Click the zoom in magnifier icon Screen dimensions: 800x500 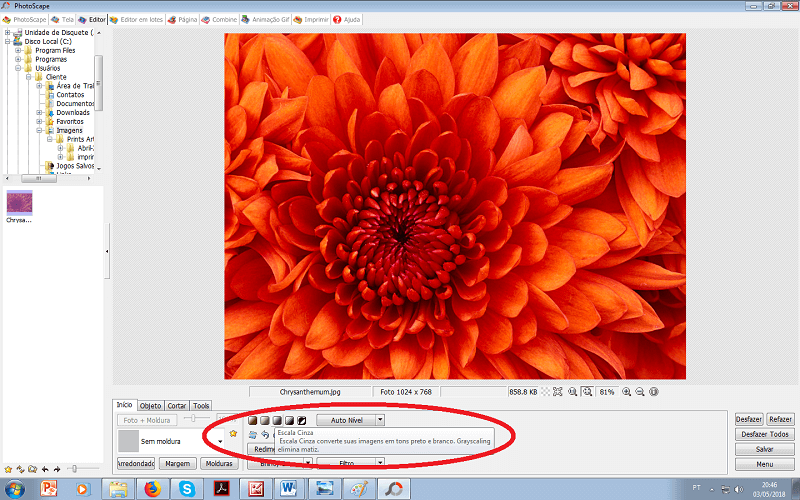626,392
